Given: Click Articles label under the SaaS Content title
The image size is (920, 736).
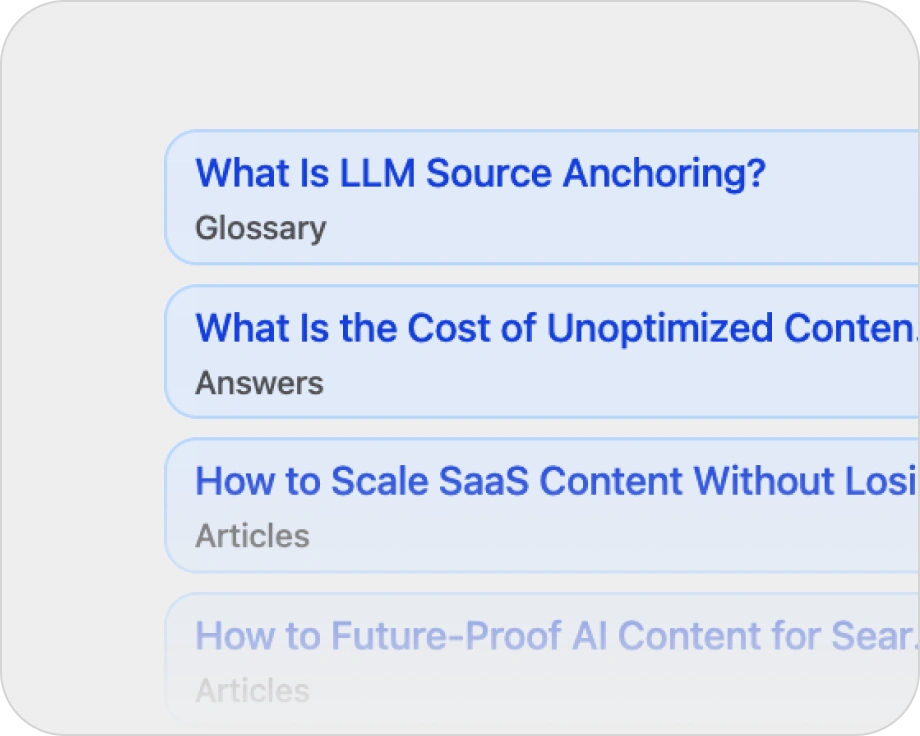Looking at the screenshot, I should tap(252, 536).
